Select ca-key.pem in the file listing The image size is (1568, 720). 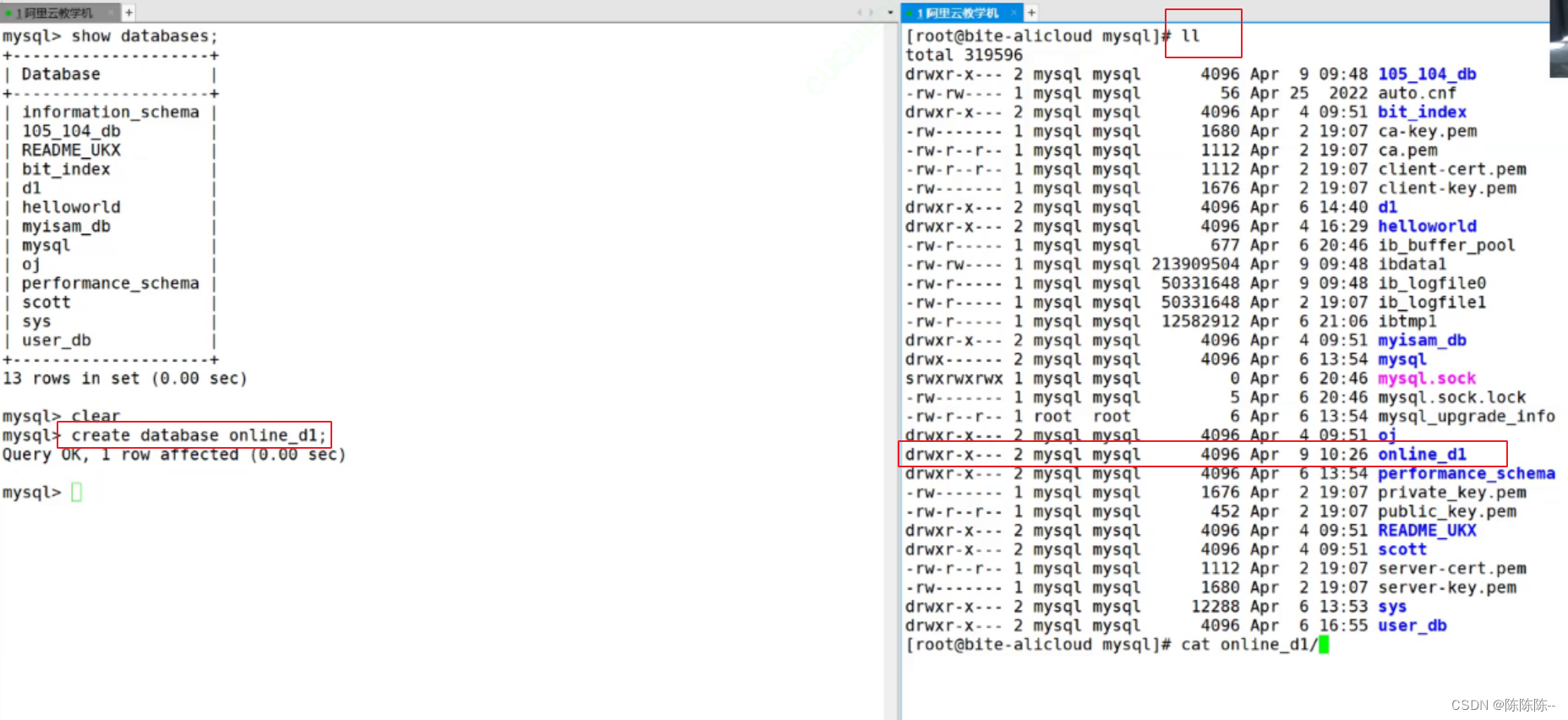click(x=1428, y=131)
